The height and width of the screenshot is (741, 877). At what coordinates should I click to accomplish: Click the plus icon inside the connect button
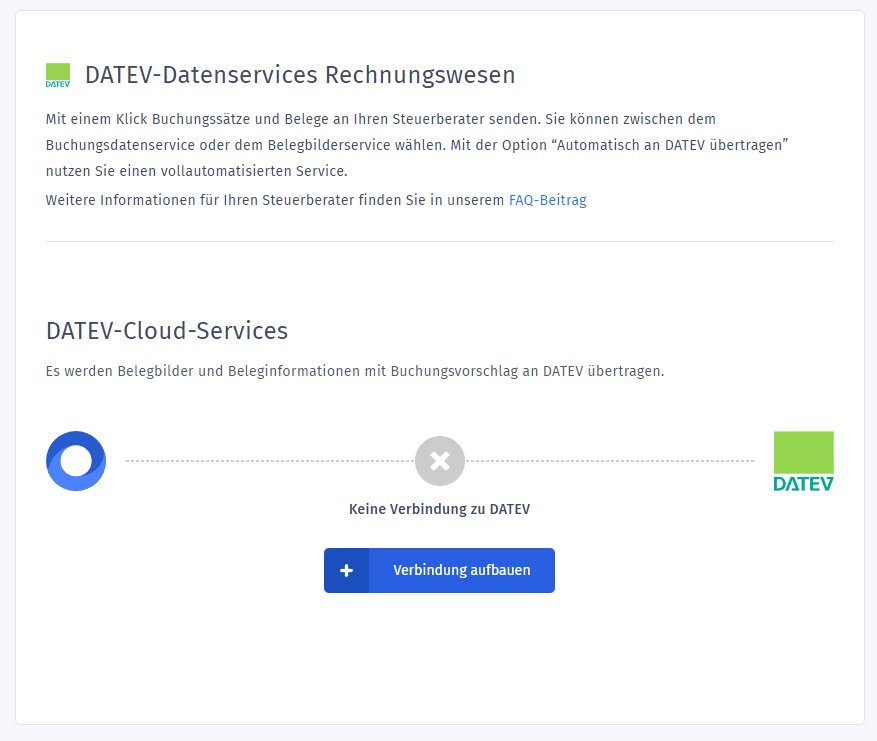[x=346, y=570]
